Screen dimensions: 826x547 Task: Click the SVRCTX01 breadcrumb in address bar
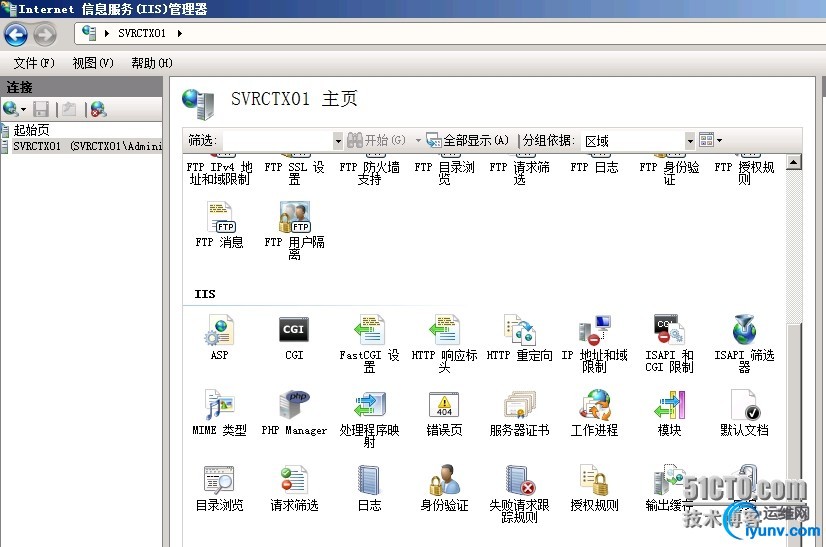[x=142, y=33]
